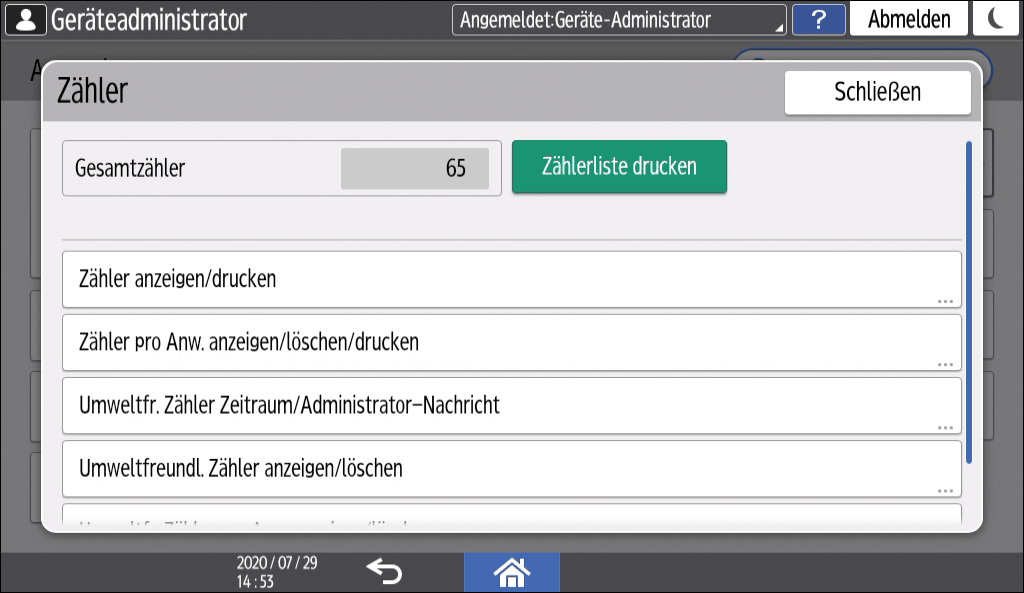This screenshot has height=593, width=1024.
Task: Open 'Zähler anzeigen/drucken' entry
Action: pyautogui.click(x=511, y=279)
